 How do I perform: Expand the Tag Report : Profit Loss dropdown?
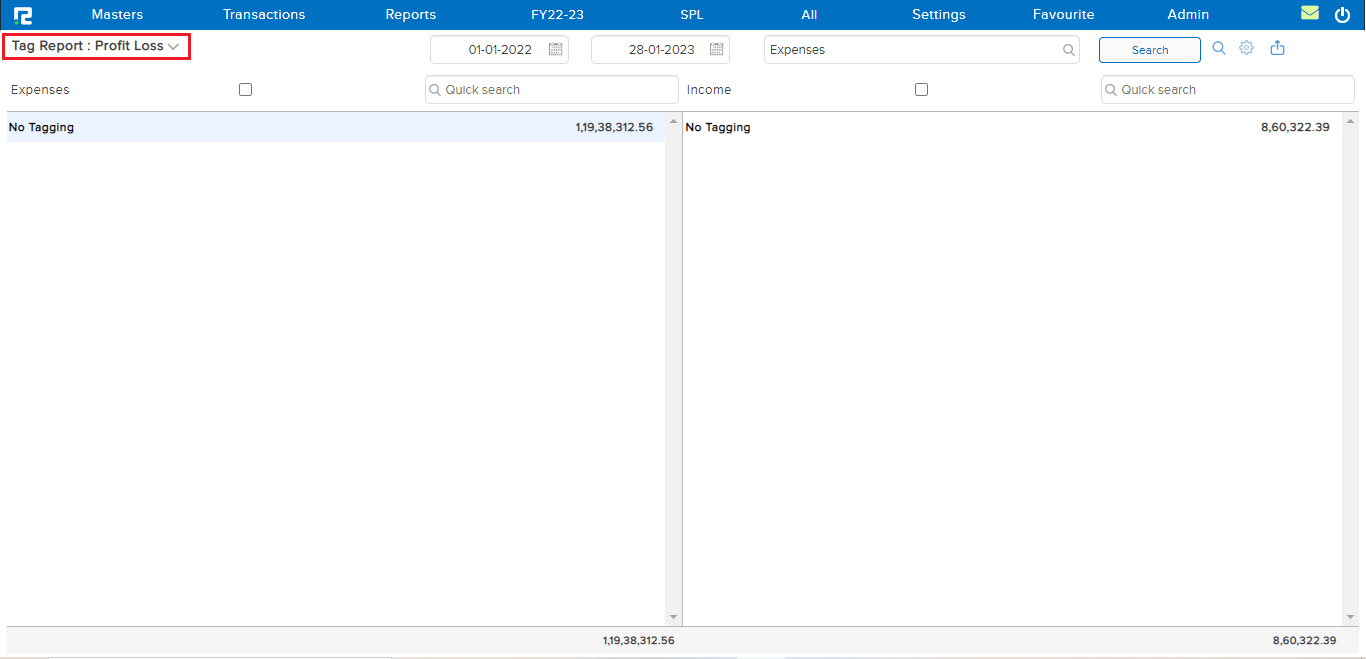point(96,46)
